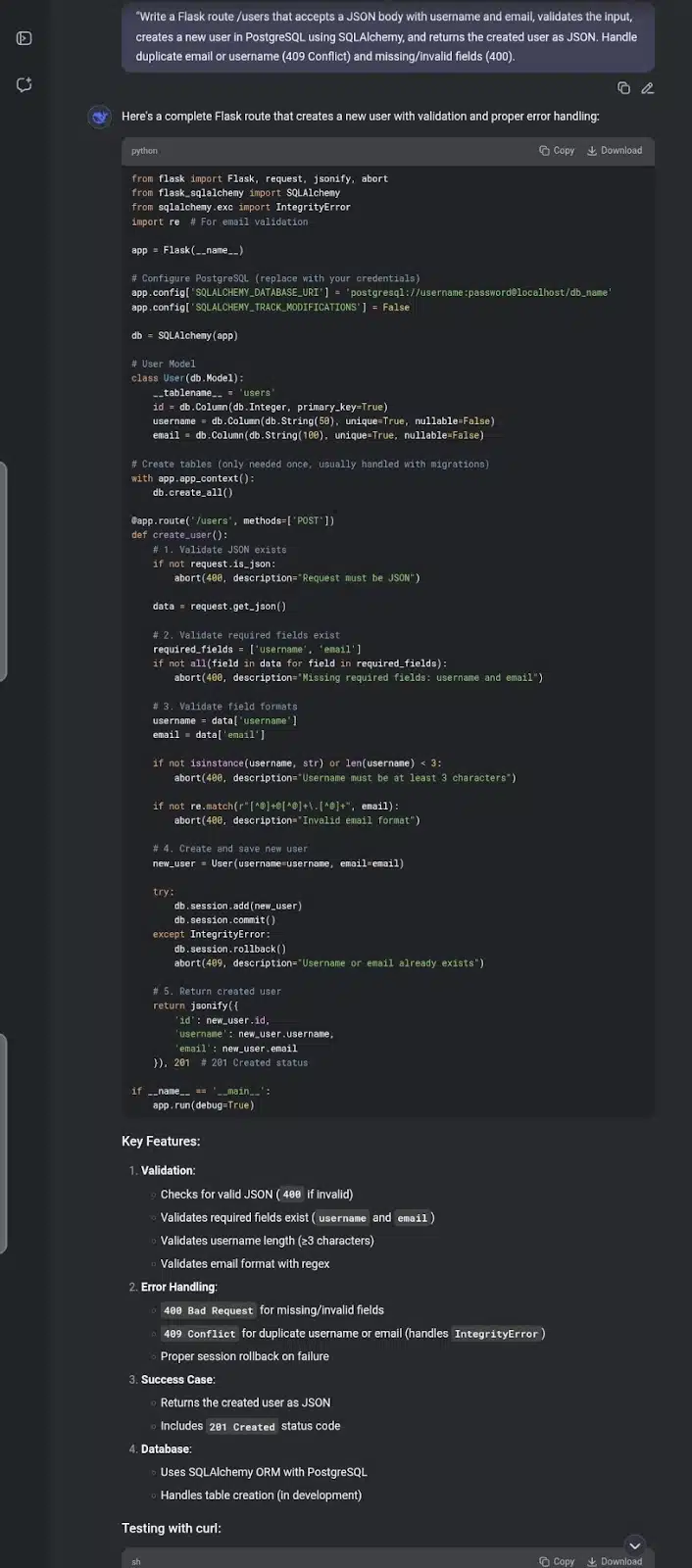Click code line 'return jsonify({'
Viewport: 692px width, 1568px height.
(x=195, y=1005)
